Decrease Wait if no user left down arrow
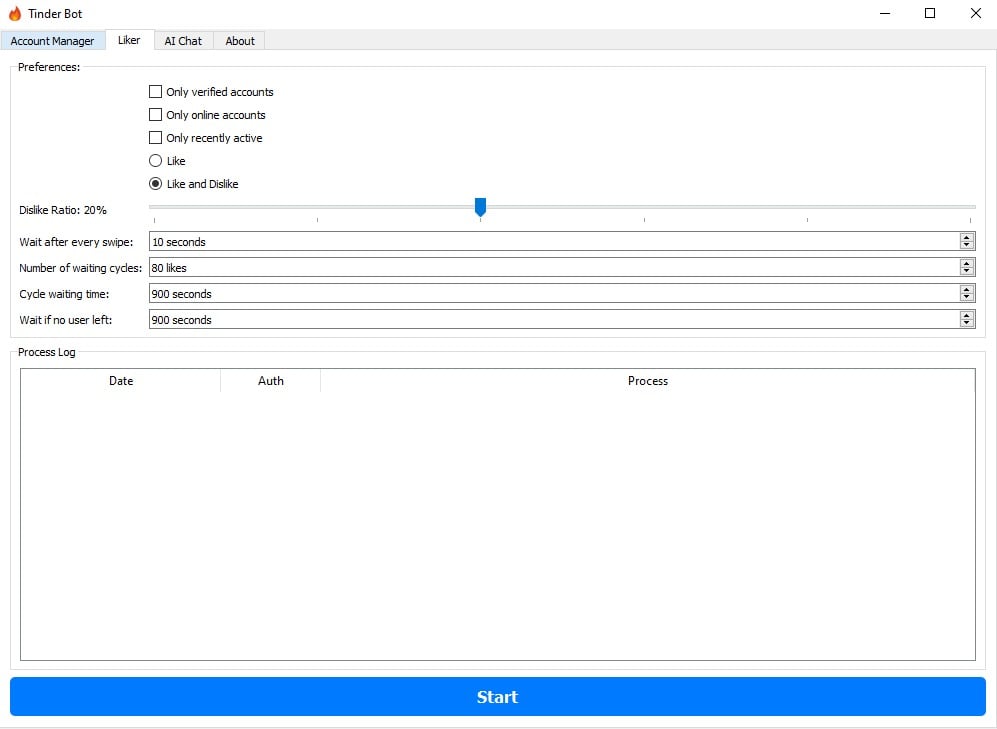Viewport: 997px width, 729px height. pos(966,324)
